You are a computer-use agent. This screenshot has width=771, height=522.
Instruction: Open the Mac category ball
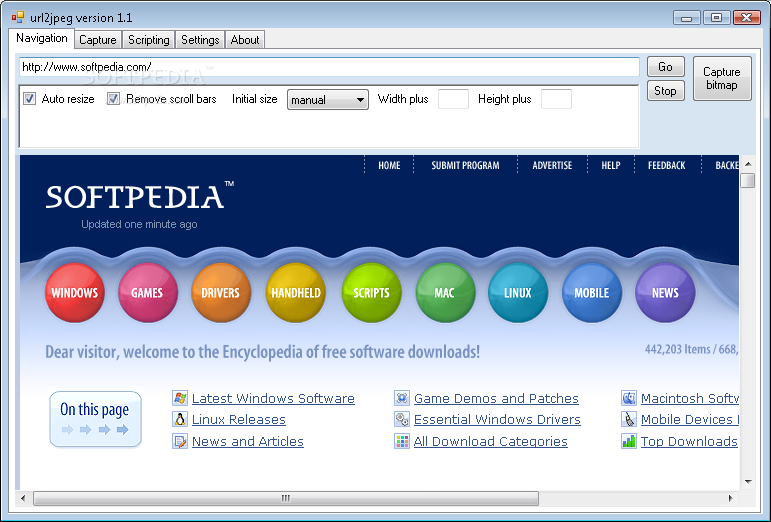pos(445,293)
